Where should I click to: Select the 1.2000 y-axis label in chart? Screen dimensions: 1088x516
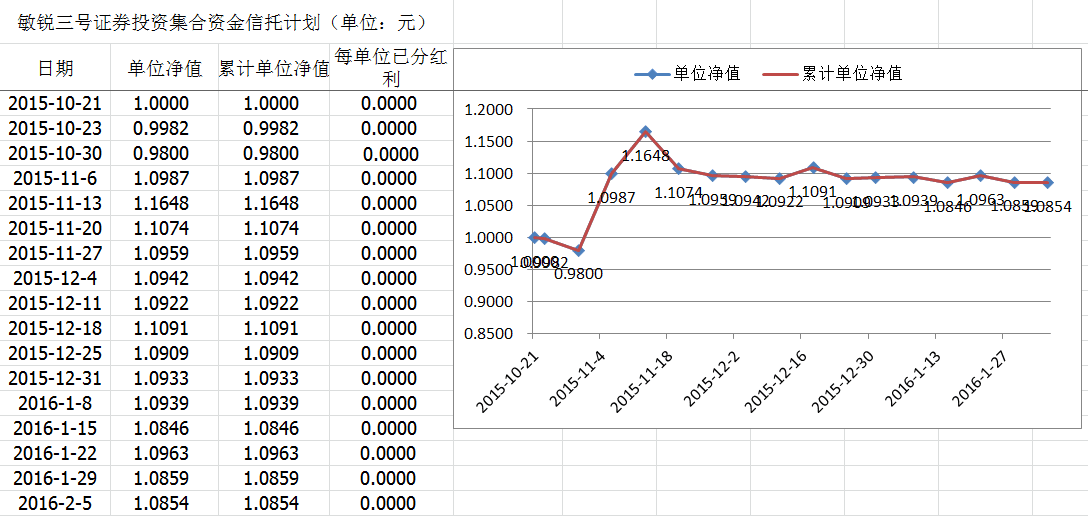click(488, 110)
